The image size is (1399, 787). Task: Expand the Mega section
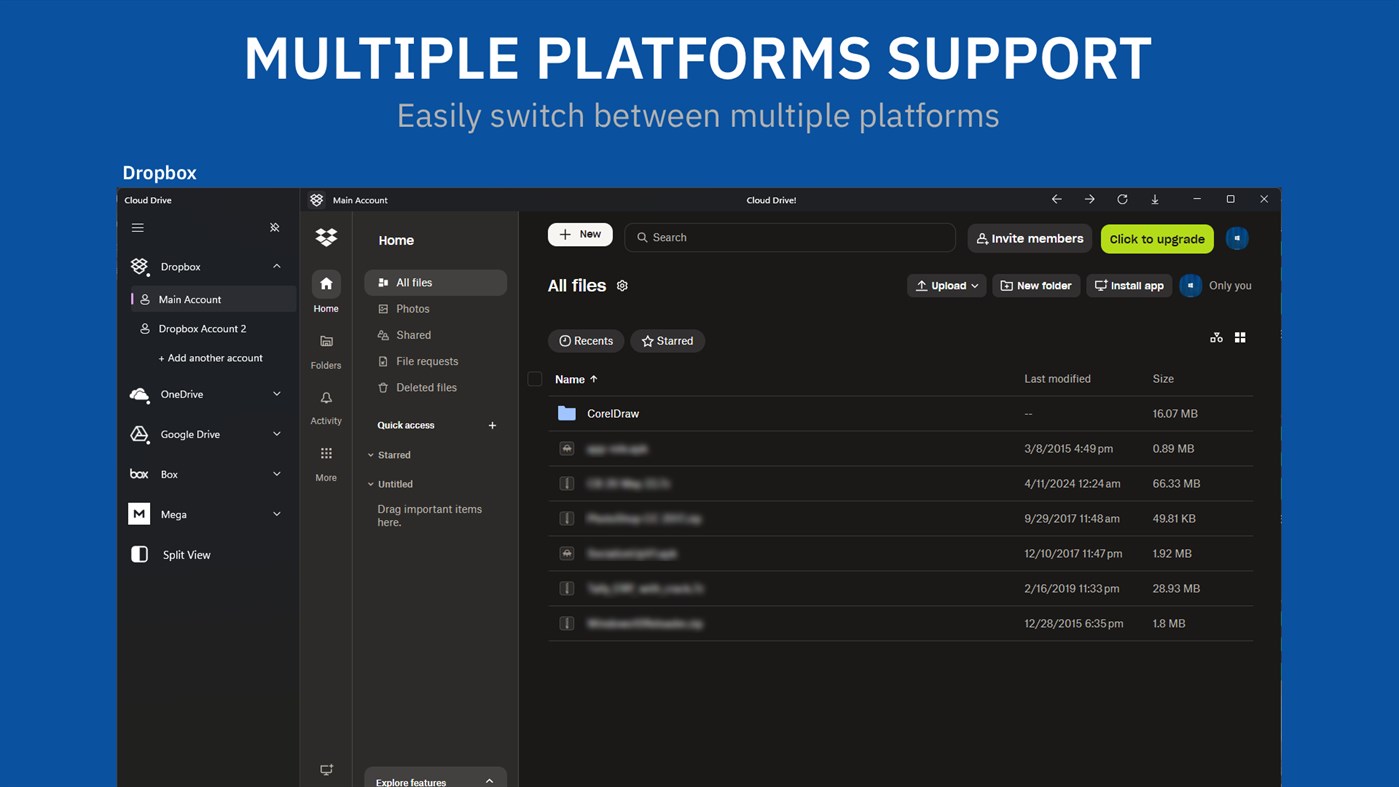point(277,514)
